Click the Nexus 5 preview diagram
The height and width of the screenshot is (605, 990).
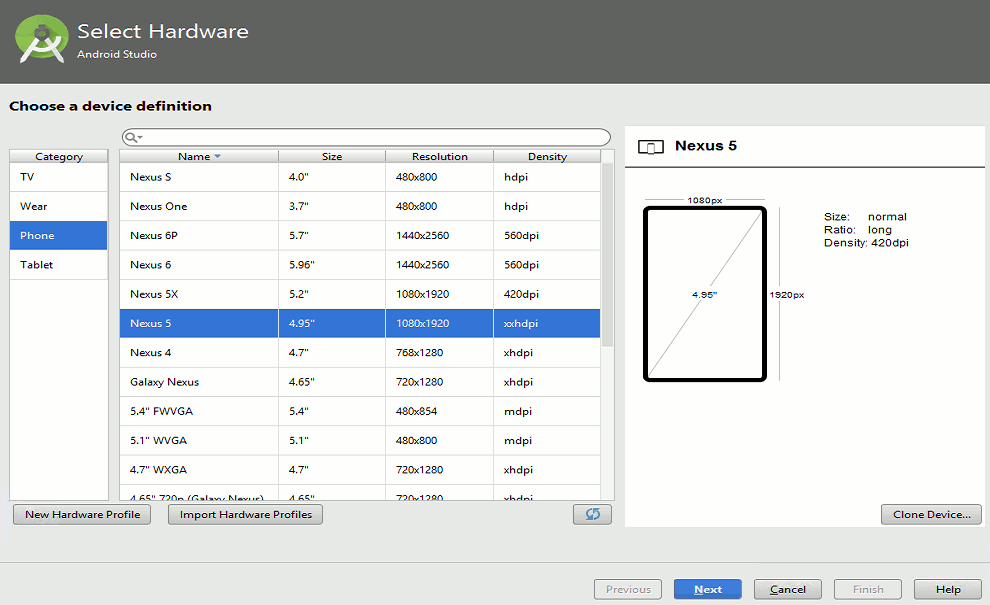(705, 294)
